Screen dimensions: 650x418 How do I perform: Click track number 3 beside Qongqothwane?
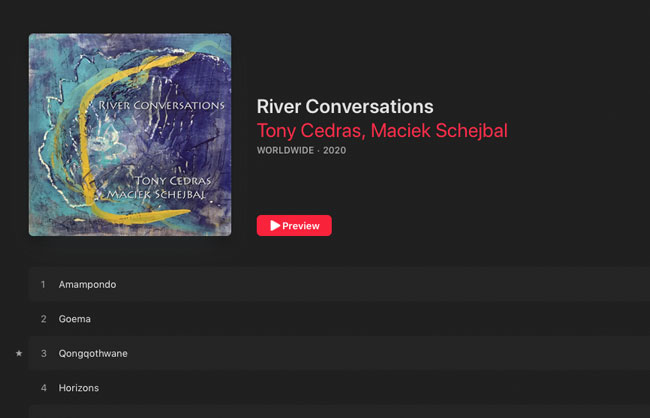pyautogui.click(x=43, y=353)
